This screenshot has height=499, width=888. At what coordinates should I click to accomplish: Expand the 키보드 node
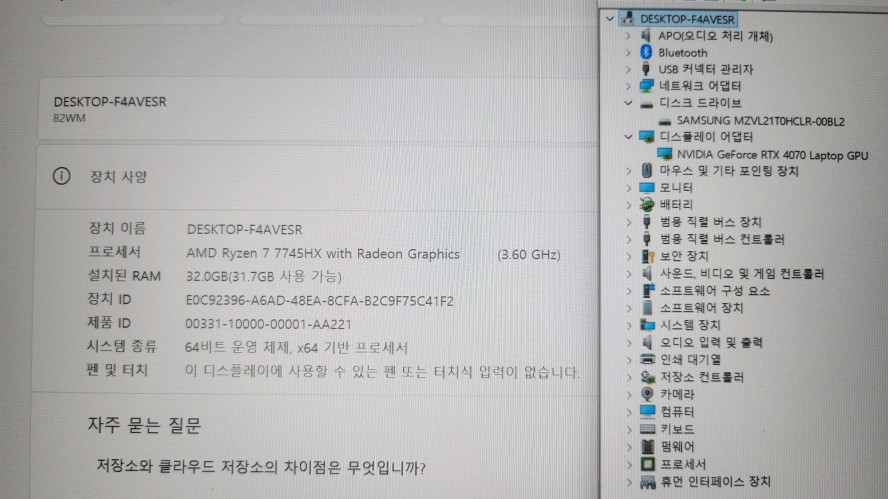click(629, 429)
